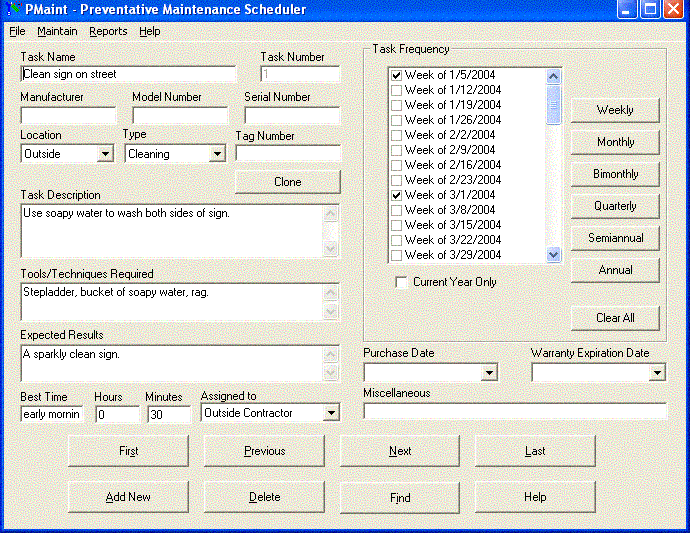Viewport: 690px width, 533px height.
Task: Click the Clone button
Action: tap(288, 182)
